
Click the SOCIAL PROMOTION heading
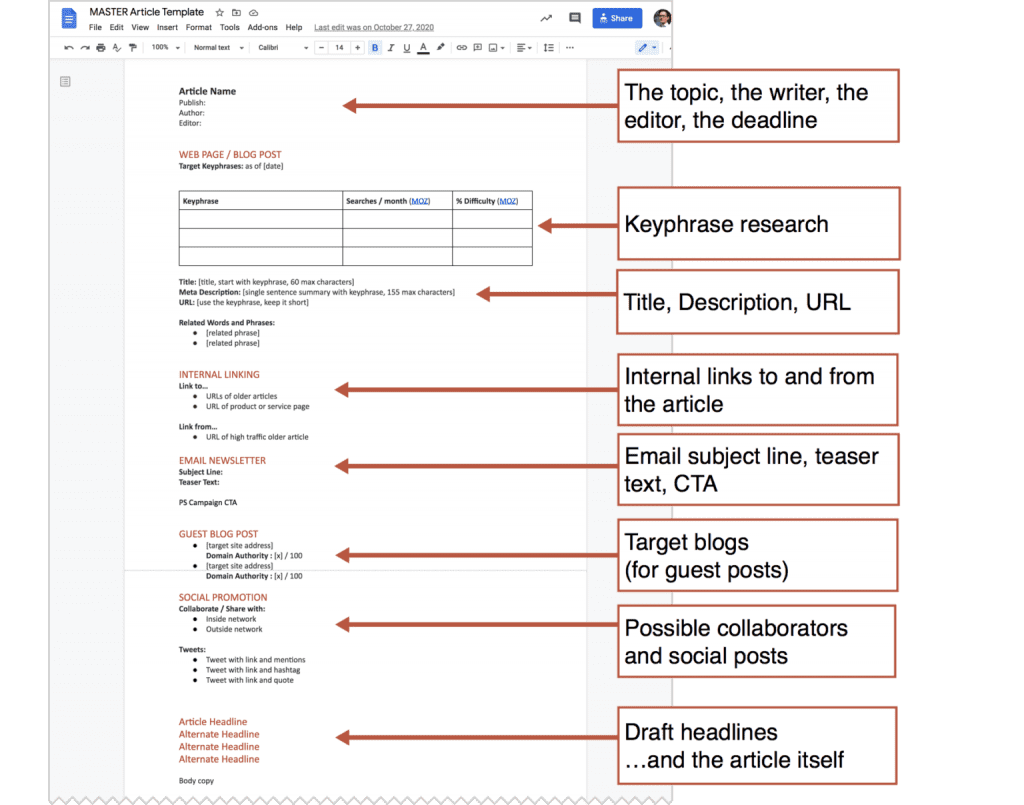point(223,597)
